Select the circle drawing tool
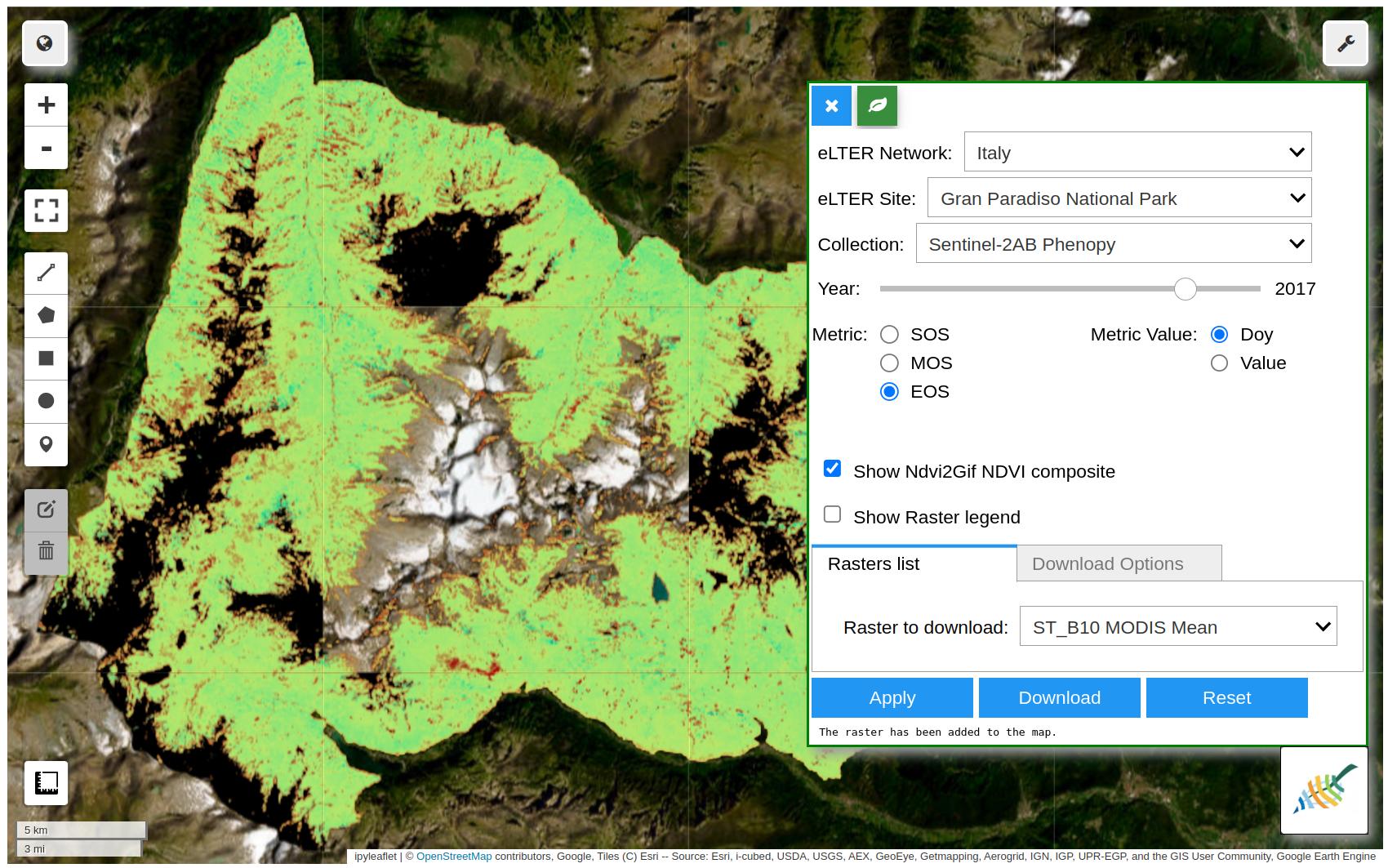The image size is (1388, 868). point(46,400)
